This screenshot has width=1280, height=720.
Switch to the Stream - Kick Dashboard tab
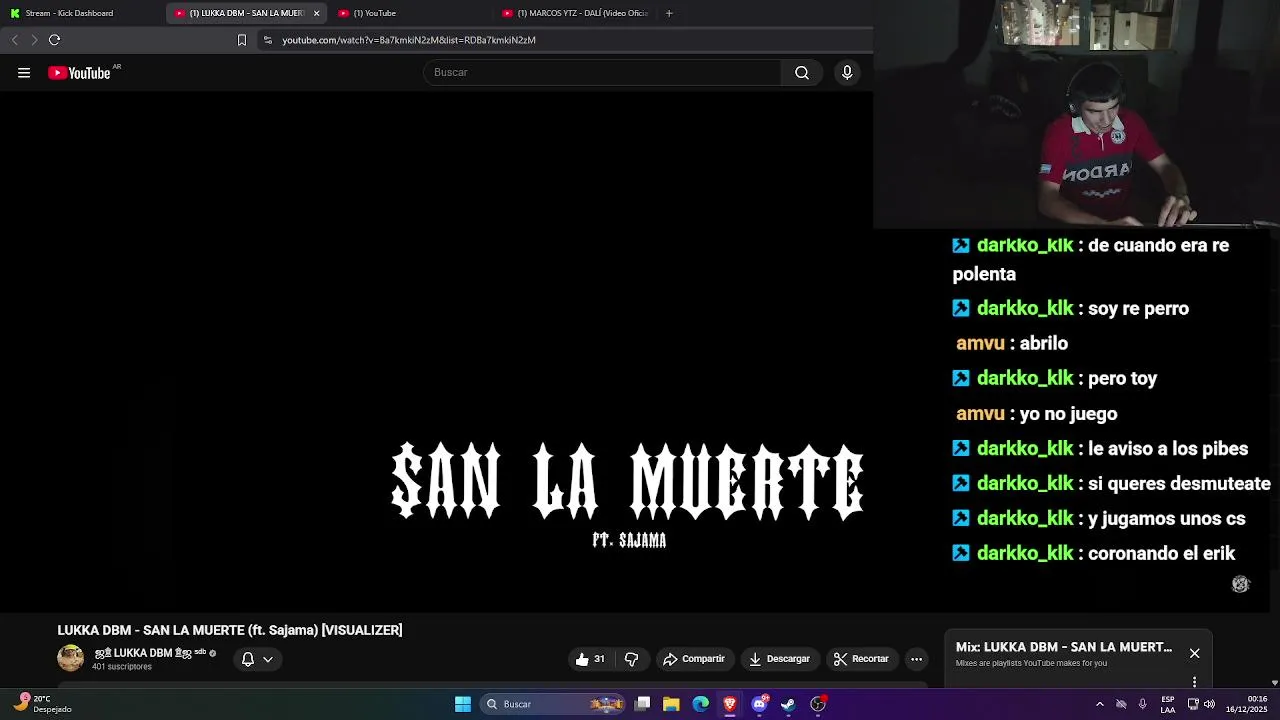[x=80, y=13]
